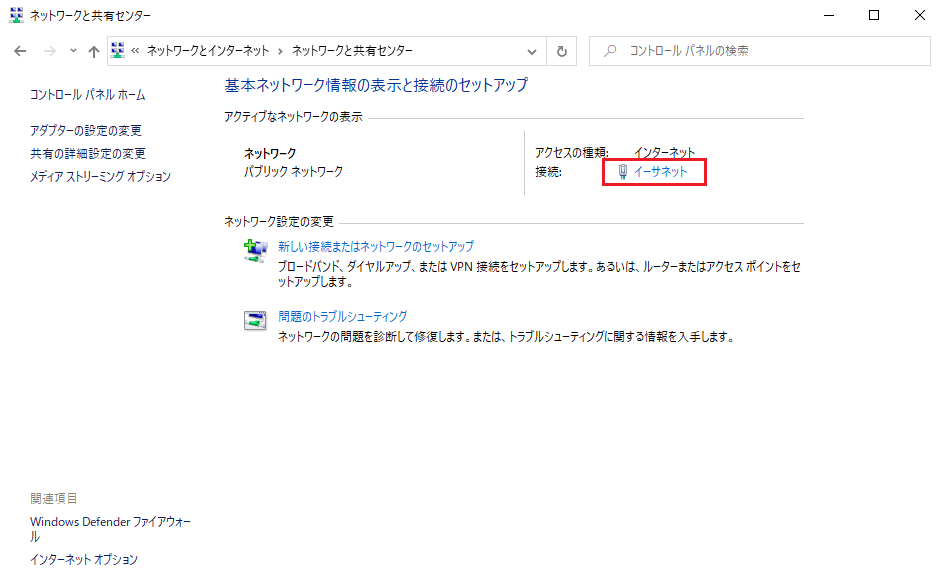Screen dimensions: 944x588
Task: Click the Ethernet connection link
Action: pyautogui.click(x=660, y=172)
